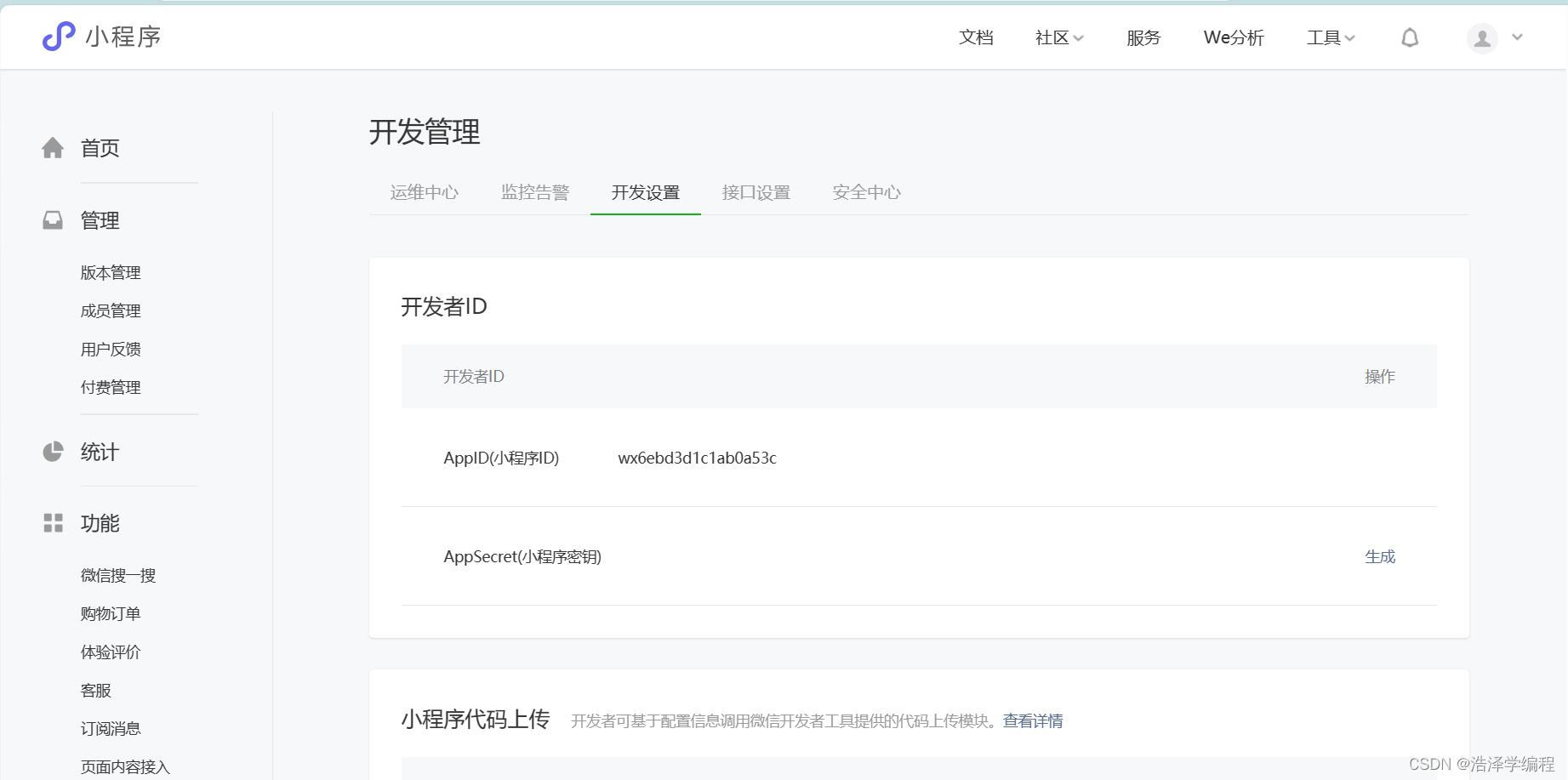Open 页面内容接入 in sidebar
The width and height of the screenshot is (1568, 780).
click(x=125, y=767)
